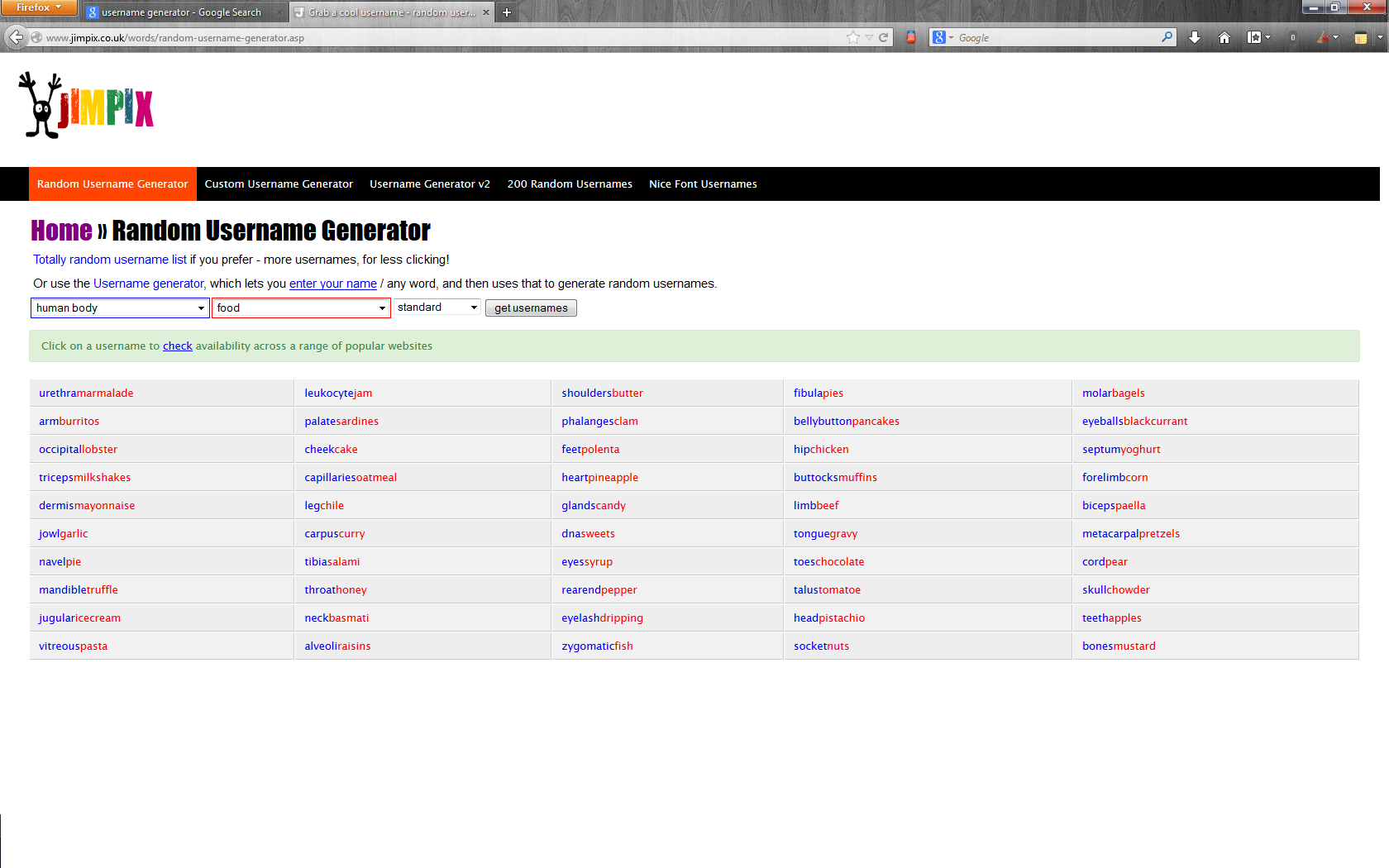Image resolution: width=1389 pixels, height=868 pixels.
Task: Switch to the 'username generator - Google Search' tab
Action: pyautogui.click(x=181, y=12)
